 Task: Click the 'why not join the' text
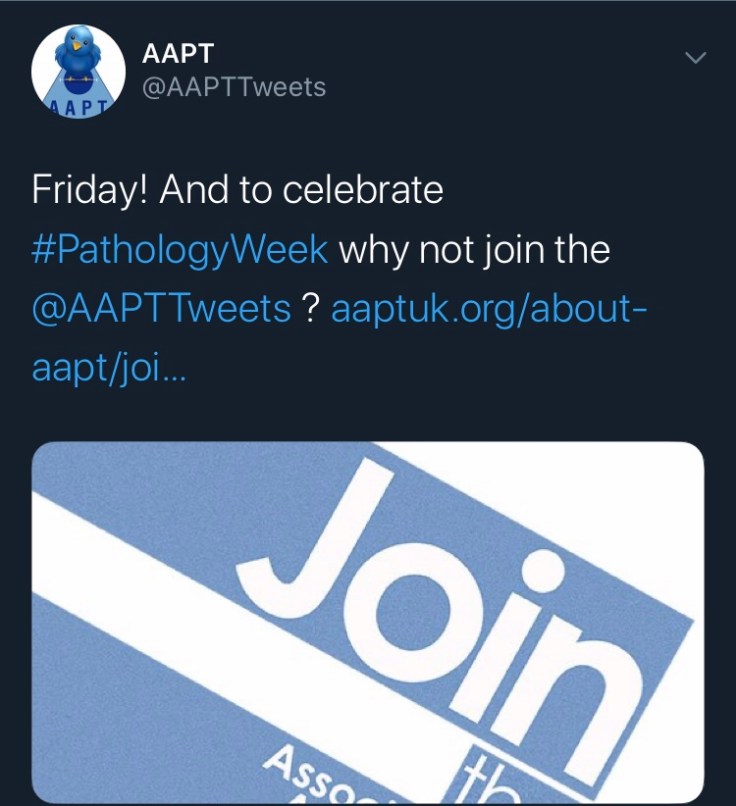tap(474, 249)
